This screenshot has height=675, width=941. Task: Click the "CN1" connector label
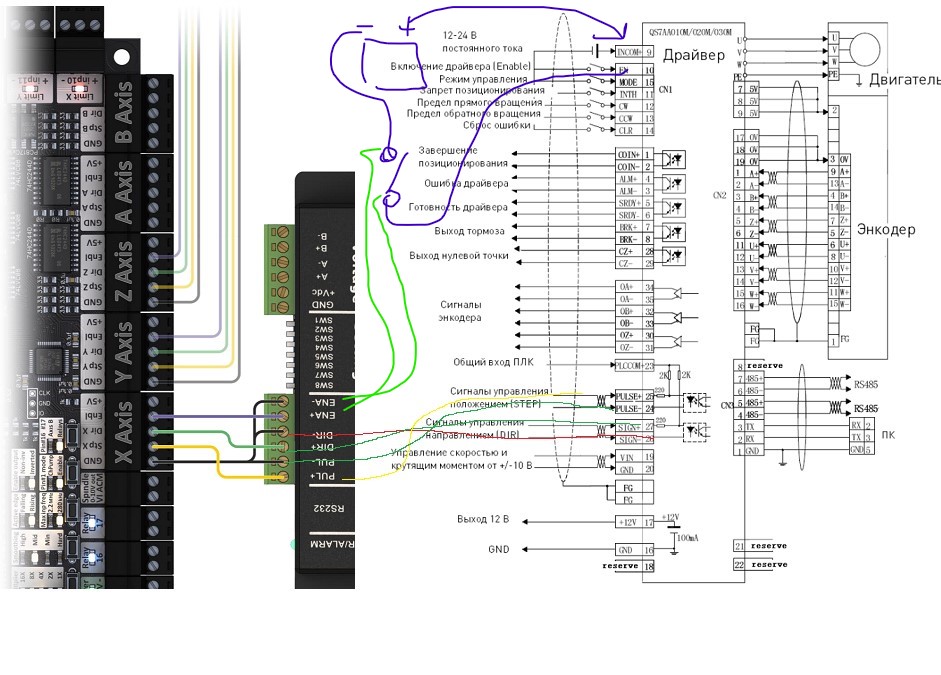coord(666,89)
